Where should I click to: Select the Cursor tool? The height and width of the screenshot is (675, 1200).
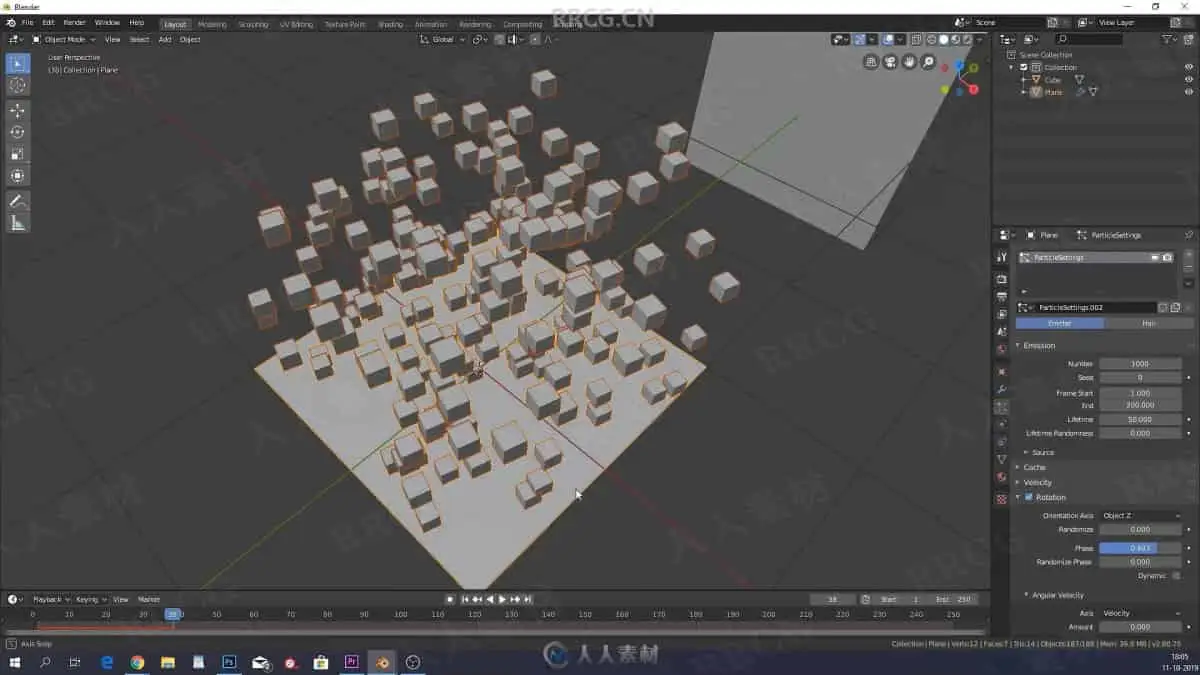17,86
